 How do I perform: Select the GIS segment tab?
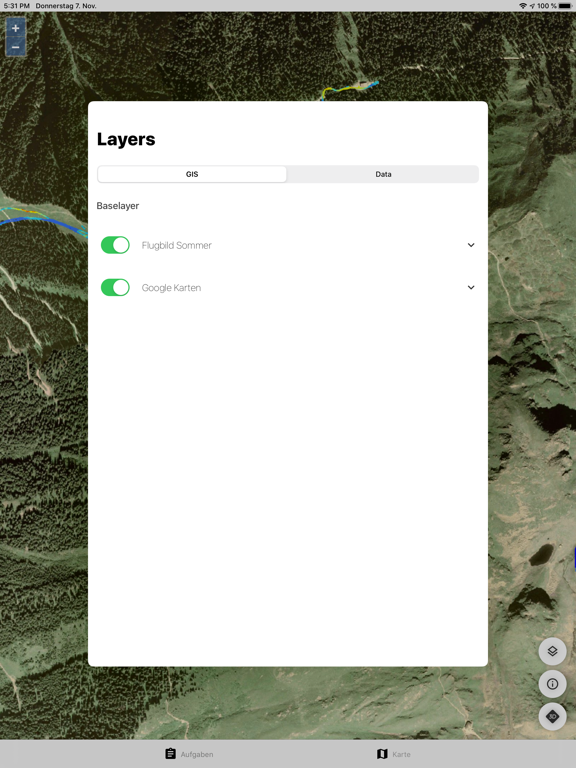[x=192, y=174]
